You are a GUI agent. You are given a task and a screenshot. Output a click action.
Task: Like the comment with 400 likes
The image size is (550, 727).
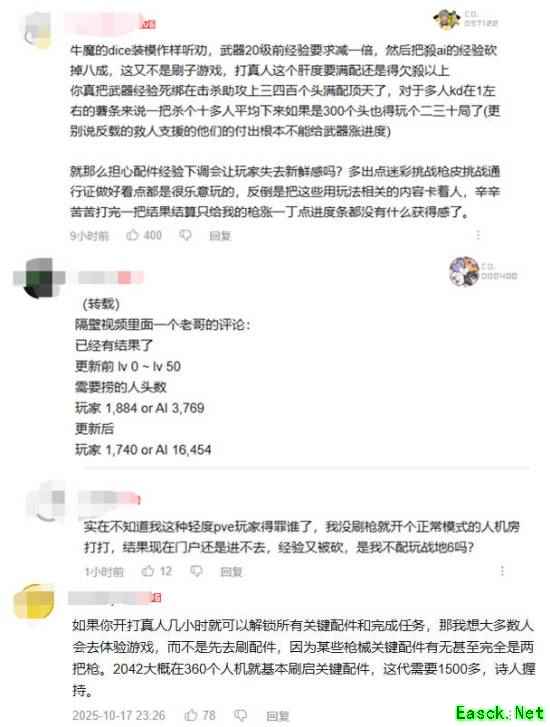133,235
